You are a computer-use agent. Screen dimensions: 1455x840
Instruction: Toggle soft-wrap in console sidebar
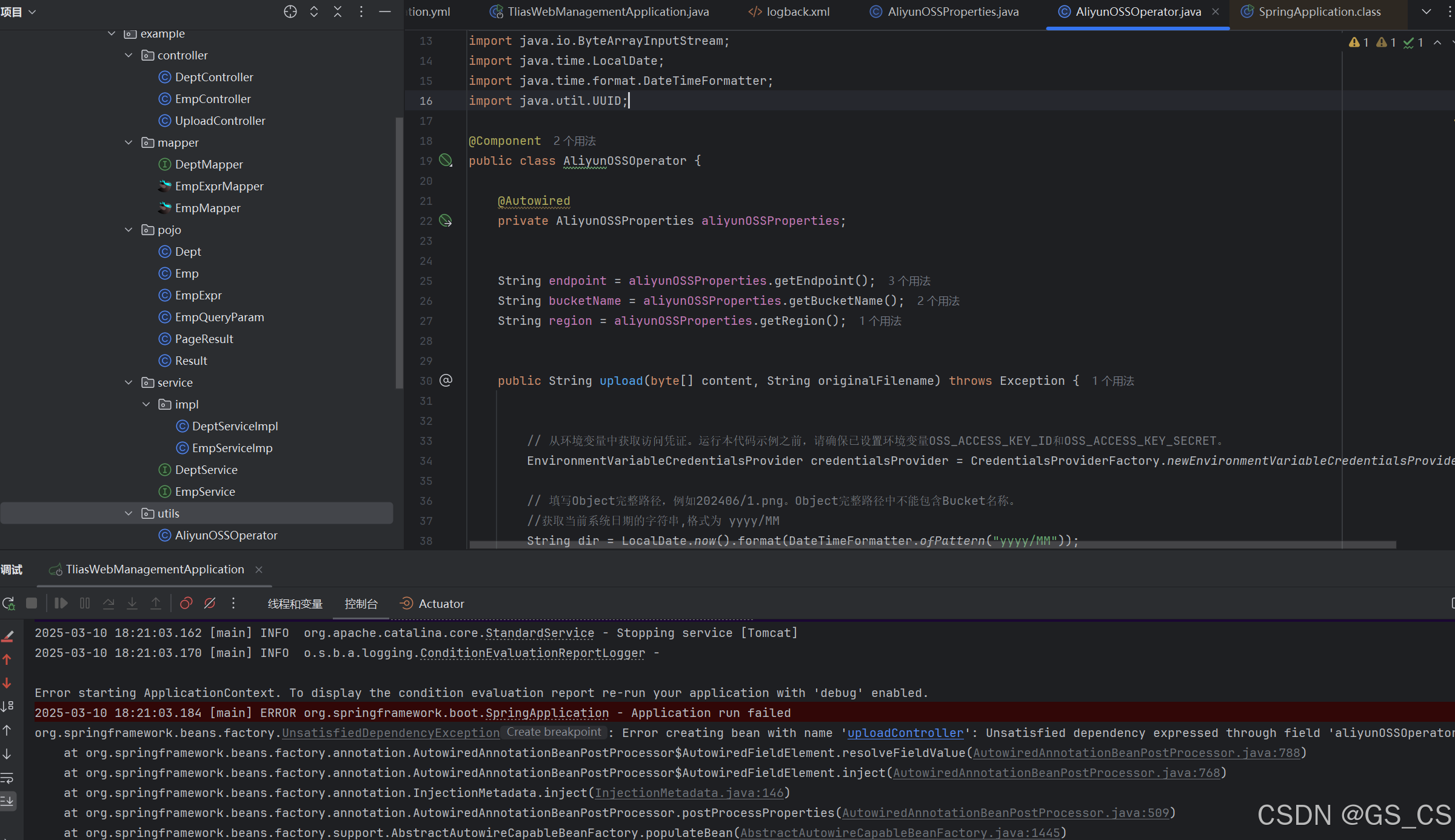[7, 778]
